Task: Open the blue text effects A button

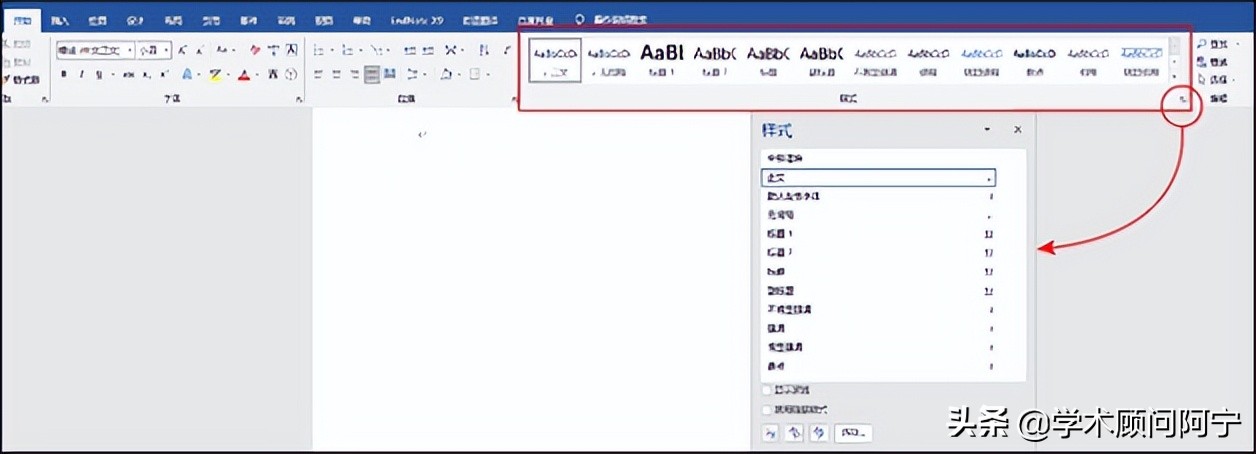Action: (x=188, y=74)
